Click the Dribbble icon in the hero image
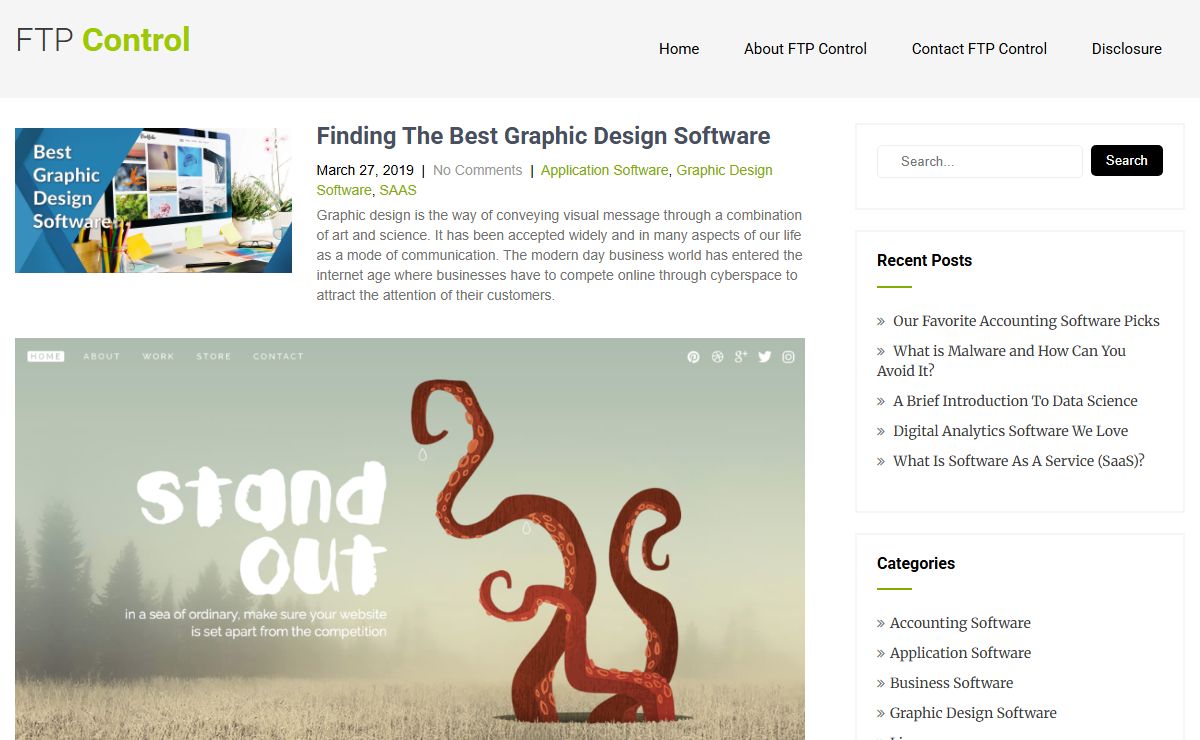 point(717,357)
